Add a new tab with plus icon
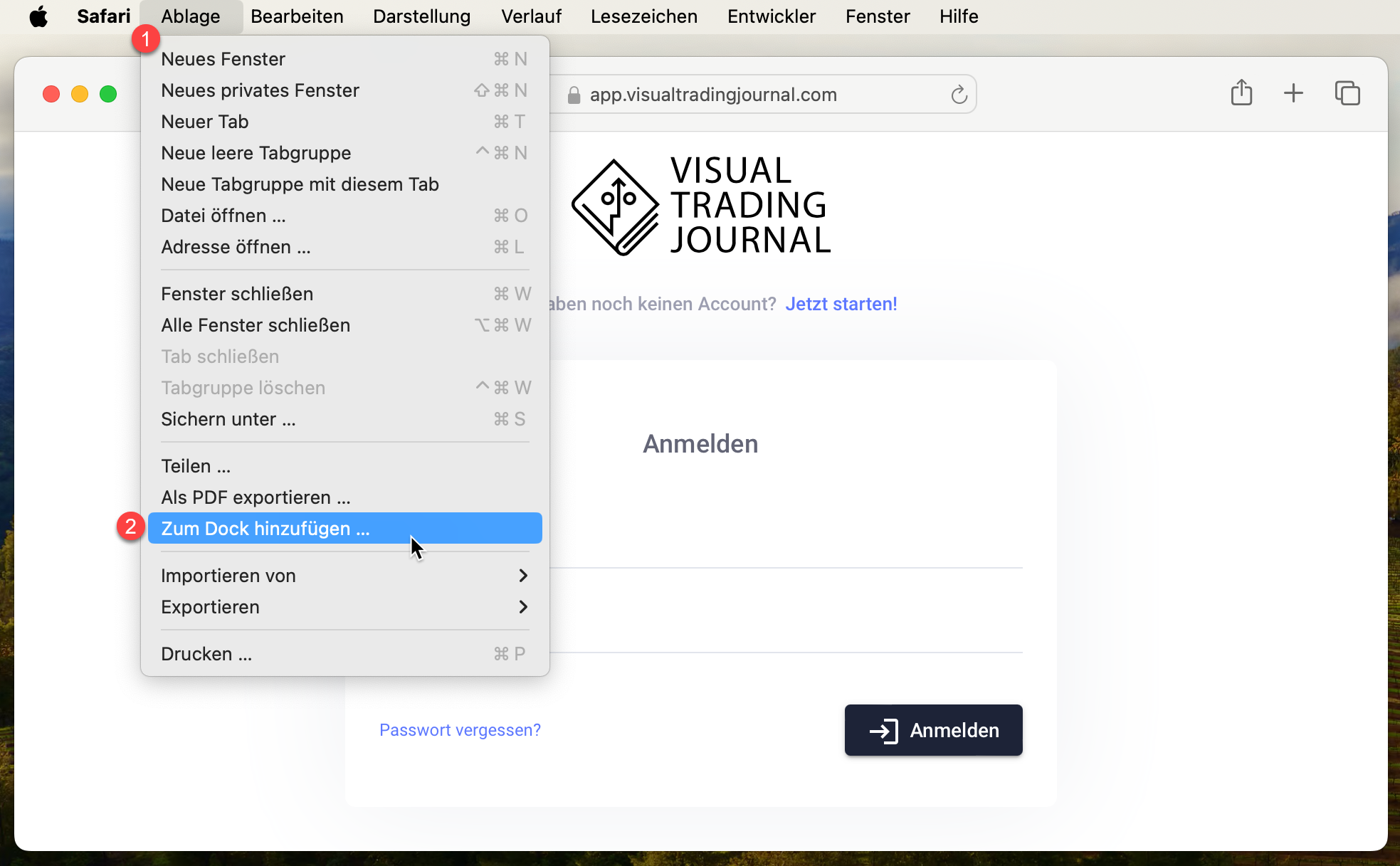1400x866 pixels. pyautogui.click(x=1293, y=93)
